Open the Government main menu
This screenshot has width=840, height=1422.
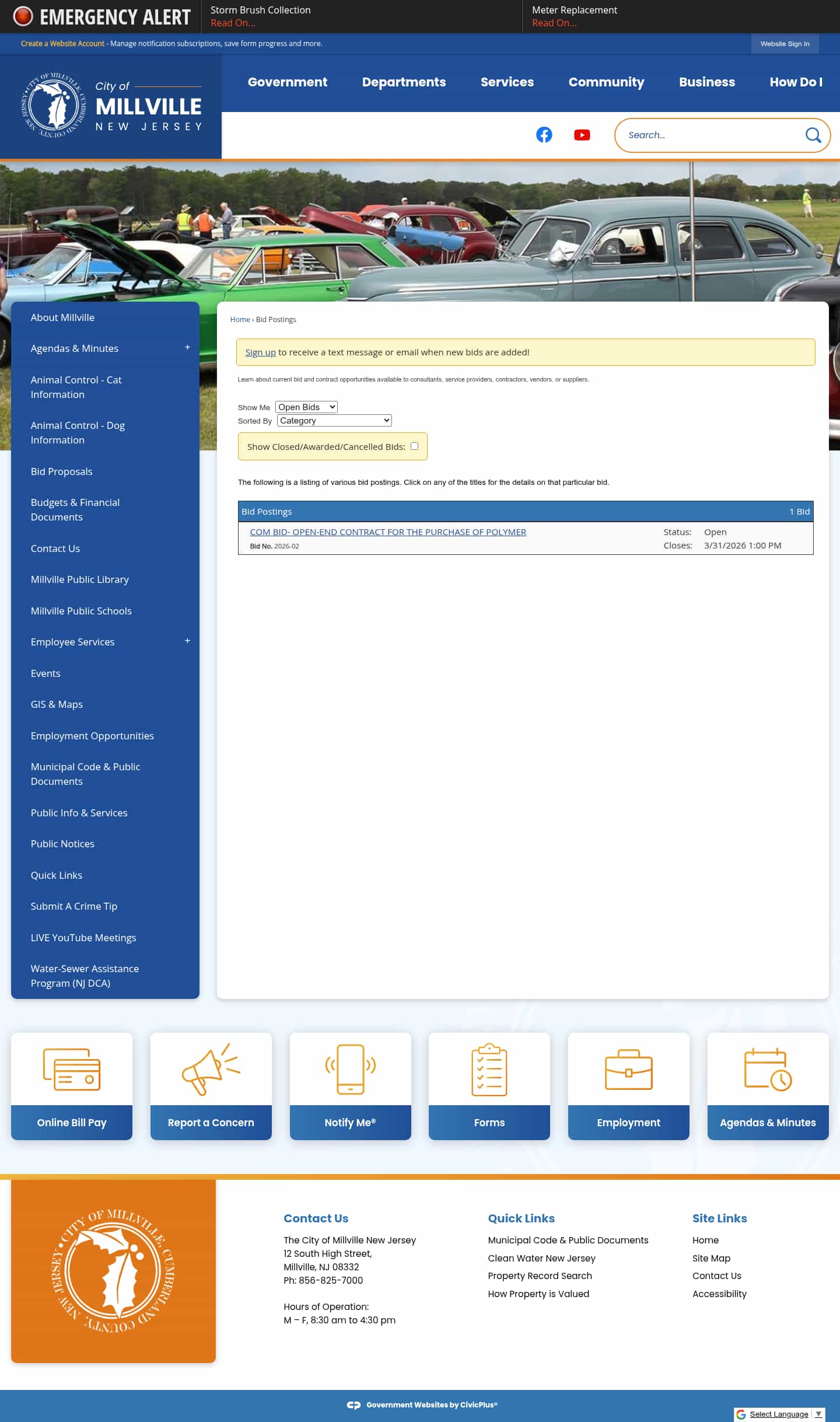[287, 82]
